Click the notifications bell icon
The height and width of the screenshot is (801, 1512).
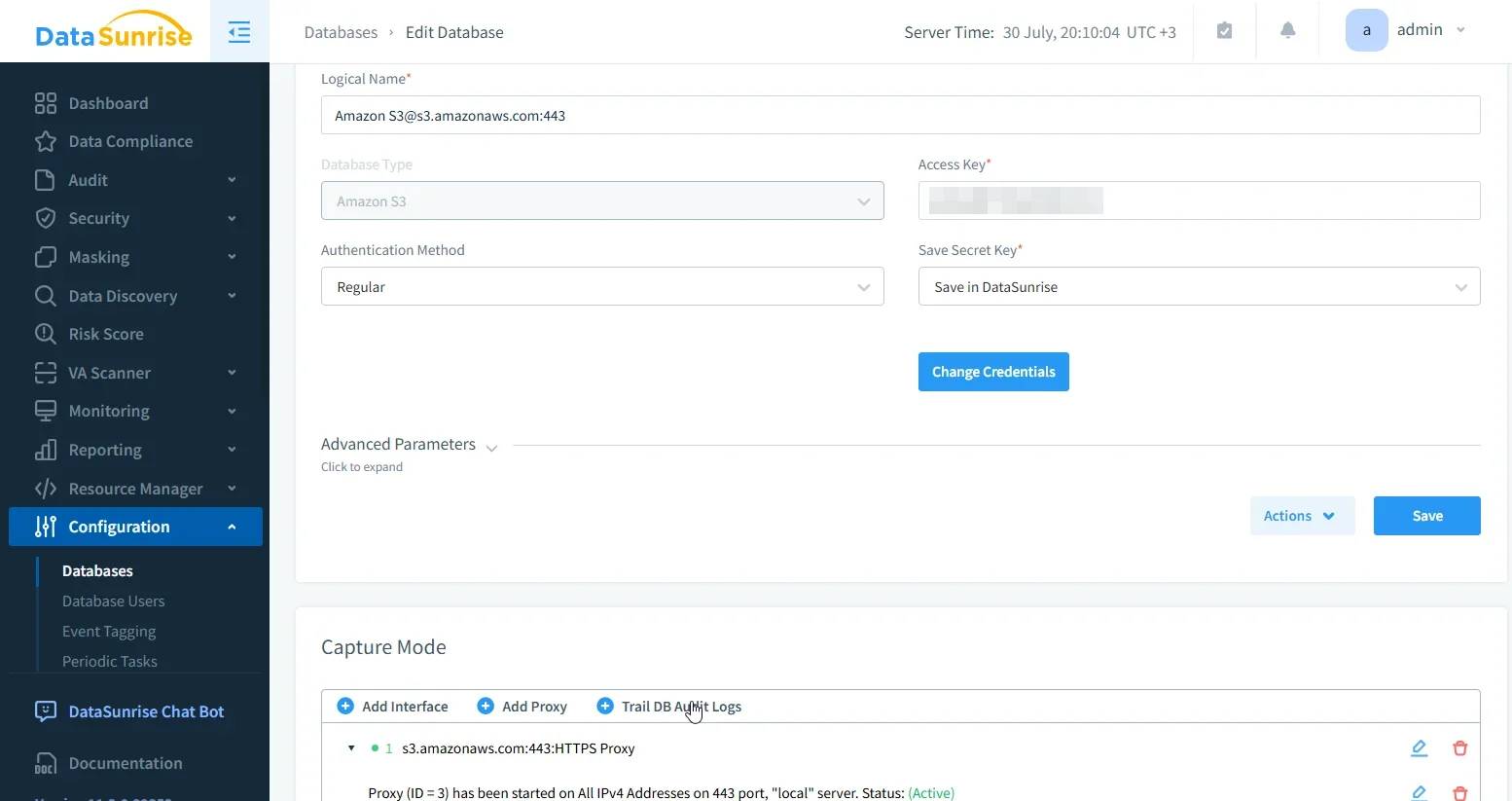point(1287,30)
